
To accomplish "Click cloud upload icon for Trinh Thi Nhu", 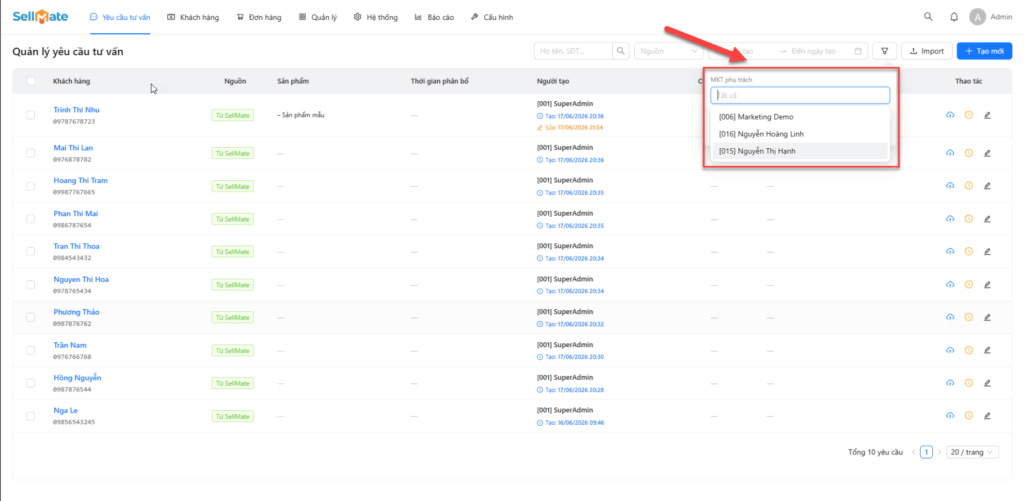I will [x=950, y=115].
